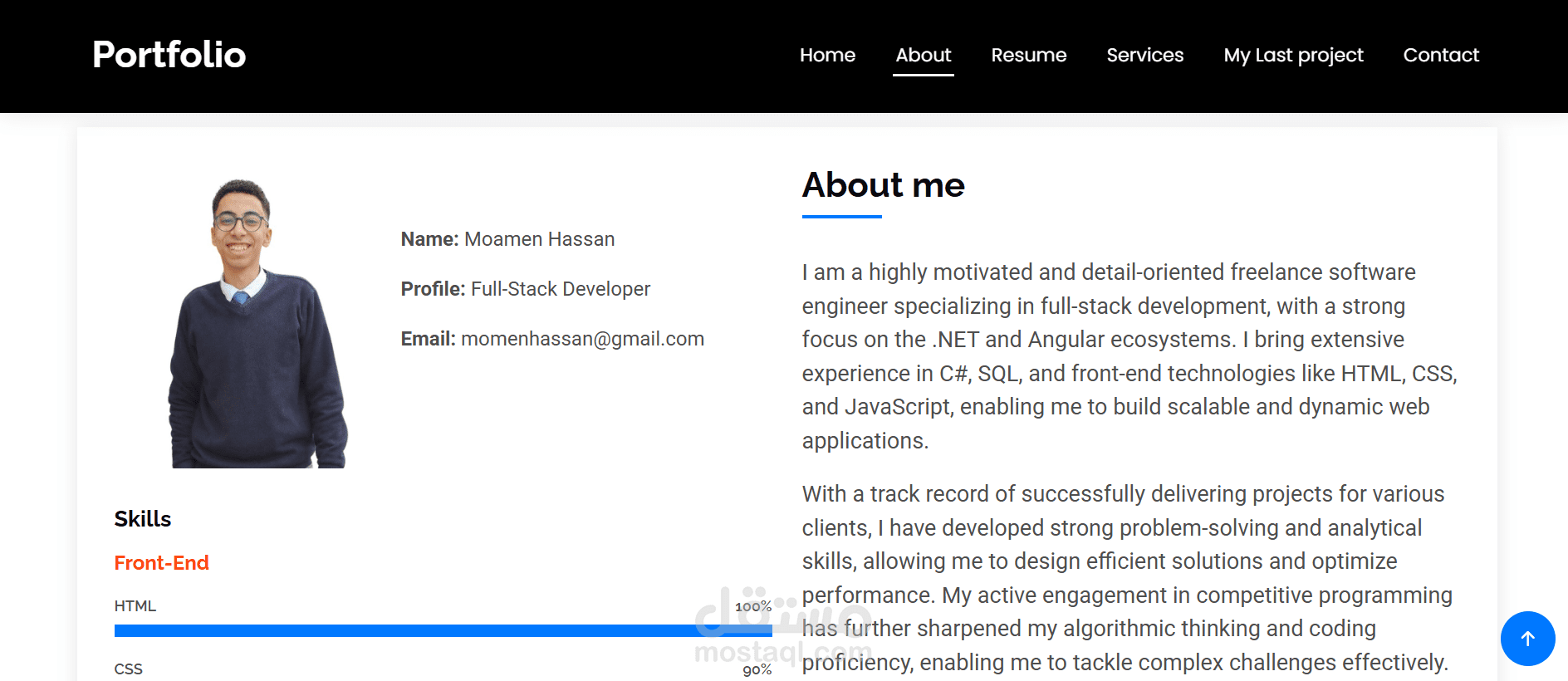Click the Skills heading
The height and width of the screenshot is (681, 1568).
(x=143, y=519)
